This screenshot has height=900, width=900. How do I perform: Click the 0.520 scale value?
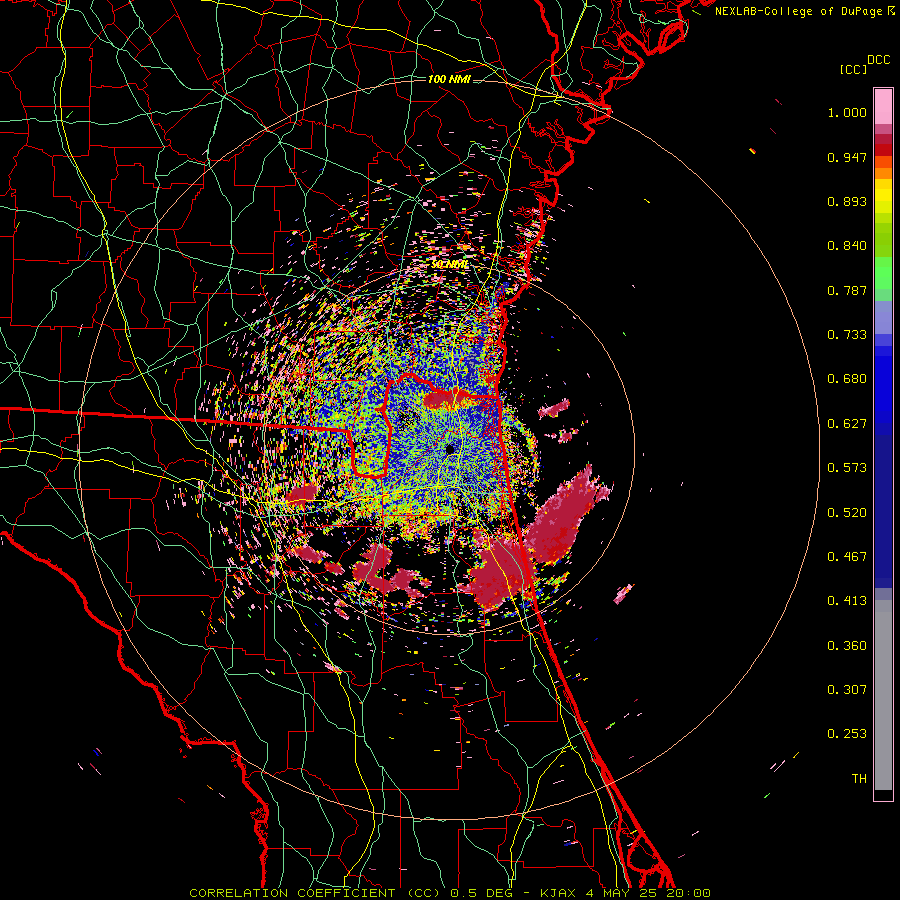[847, 513]
